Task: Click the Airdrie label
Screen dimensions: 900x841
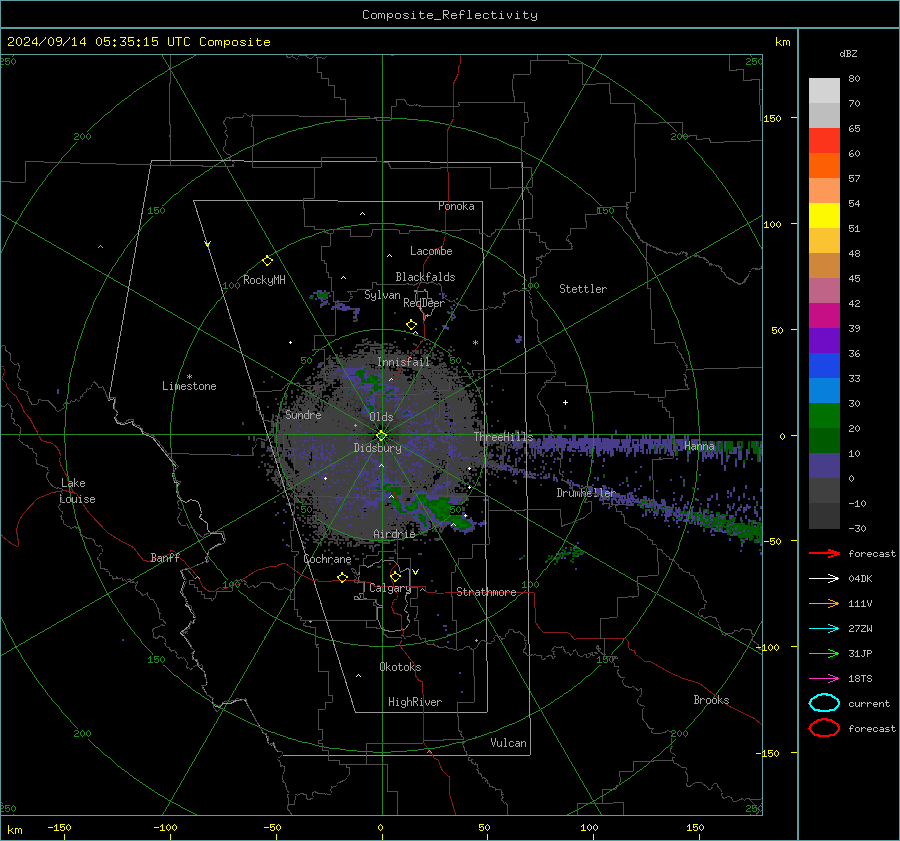Action: pyautogui.click(x=394, y=534)
